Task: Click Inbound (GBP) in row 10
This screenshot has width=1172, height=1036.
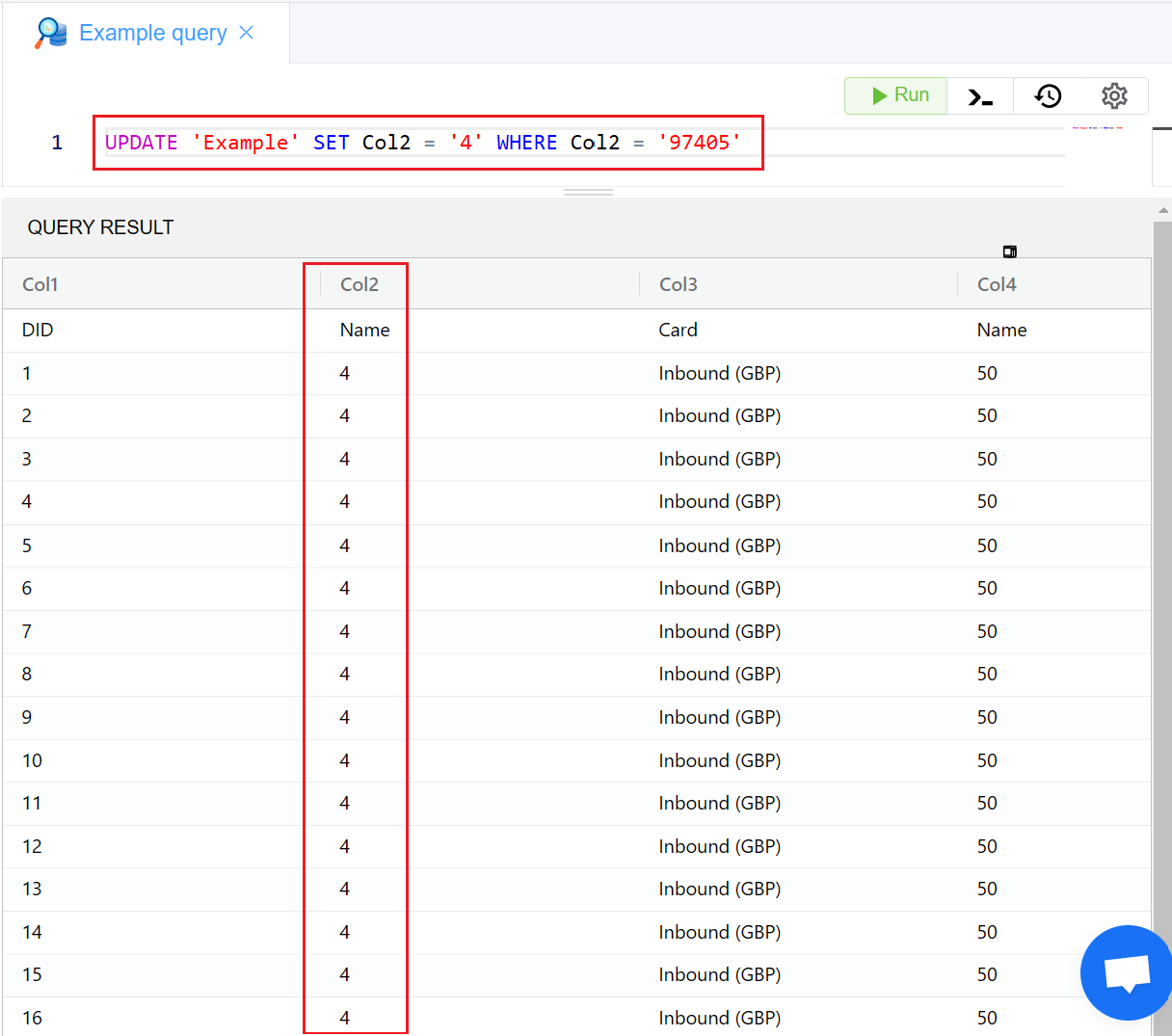Action: [x=719, y=760]
